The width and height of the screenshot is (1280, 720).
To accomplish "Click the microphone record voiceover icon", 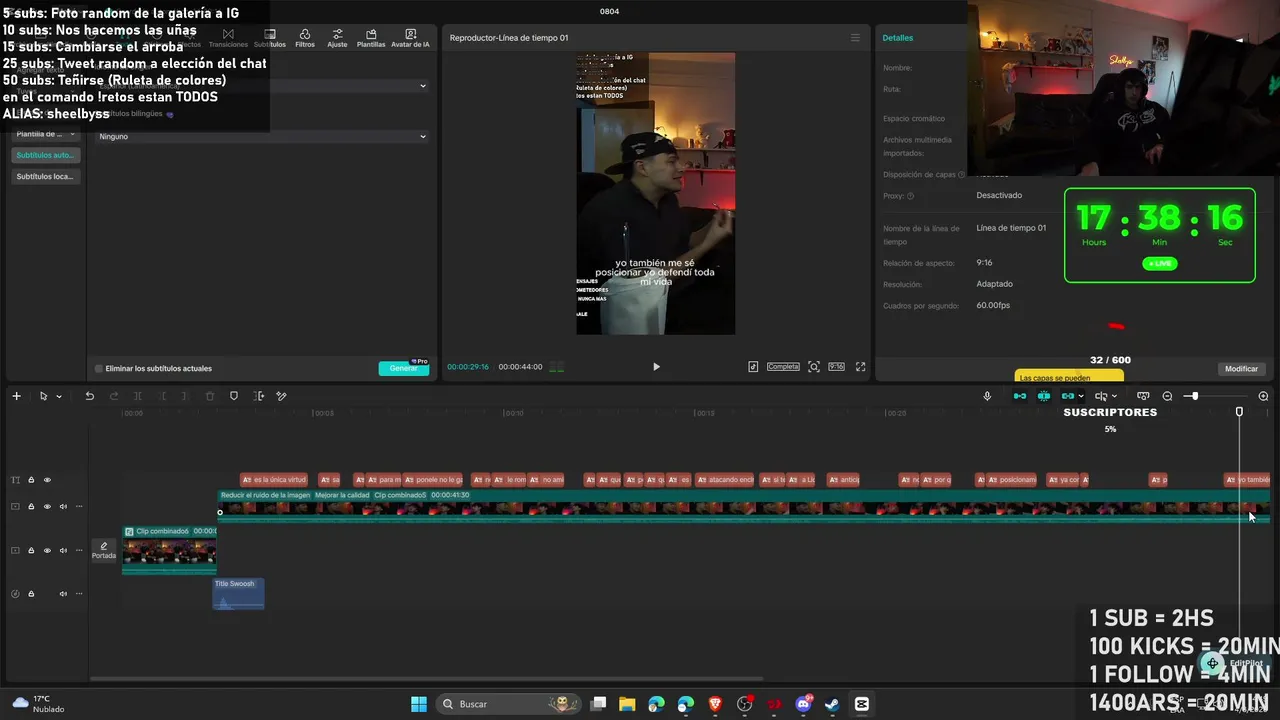I will click(x=987, y=396).
